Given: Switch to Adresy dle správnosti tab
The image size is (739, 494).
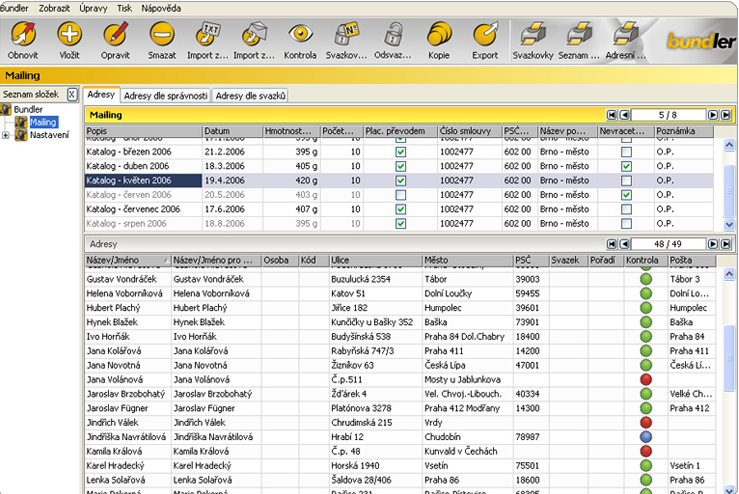Looking at the screenshot, I should (x=165, y=96).
